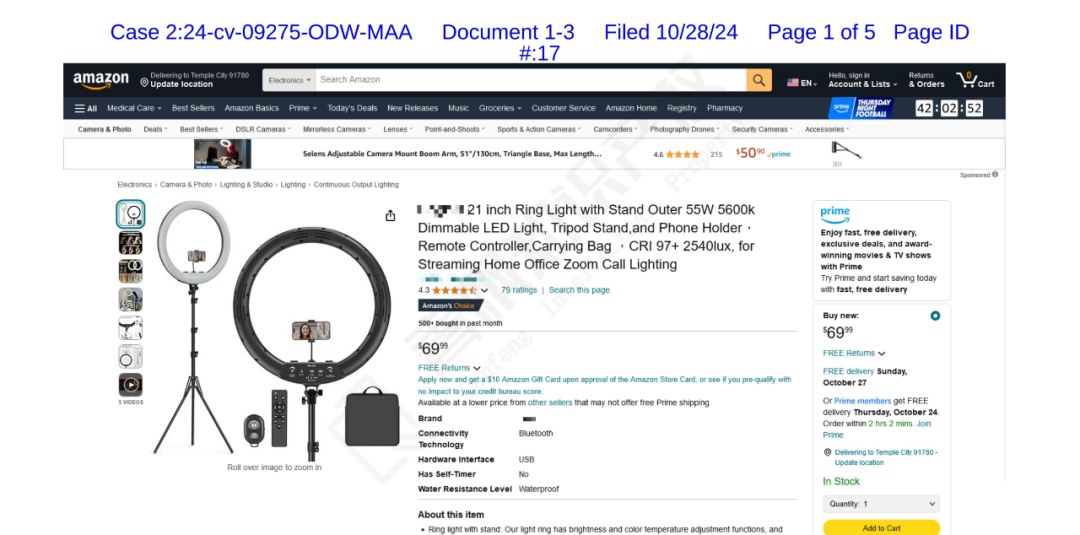Click the other sellers link

tap(550, 402)
